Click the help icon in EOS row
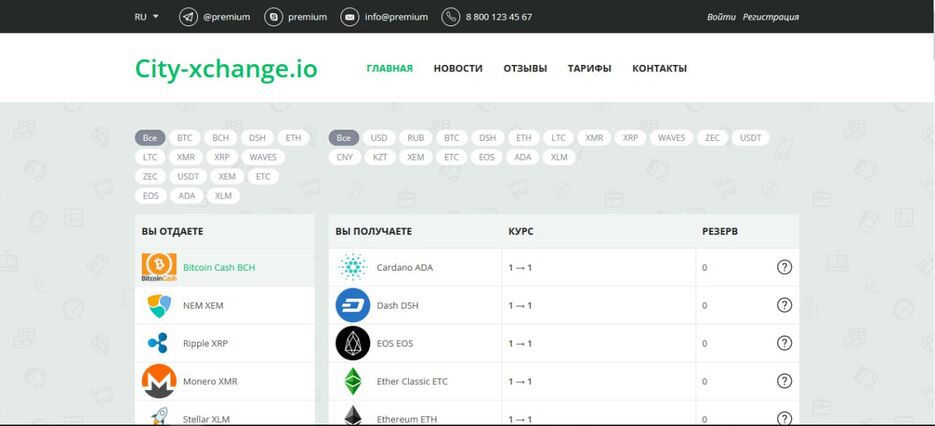935x426 pixels. click(x=784, y=343)
